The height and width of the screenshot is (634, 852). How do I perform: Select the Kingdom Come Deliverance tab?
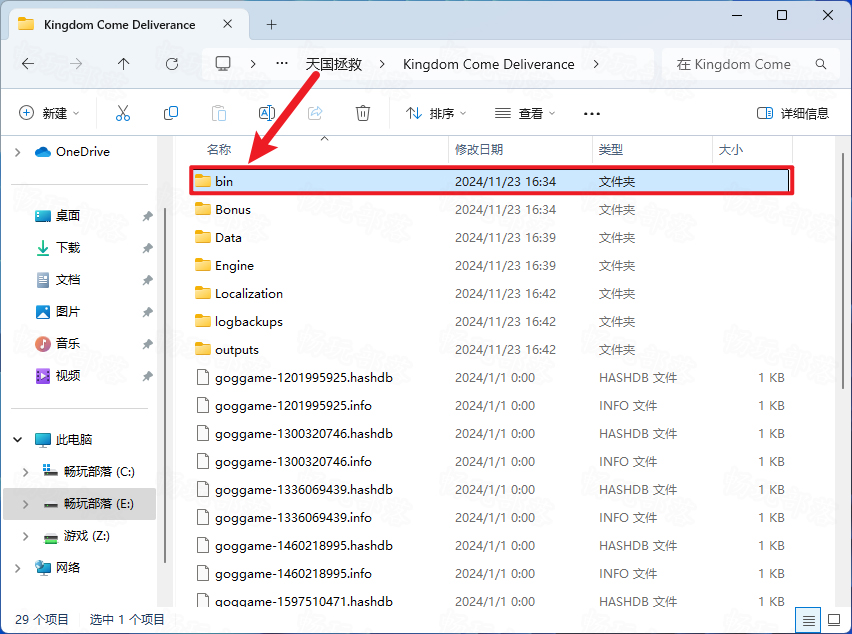coord(129,24)
